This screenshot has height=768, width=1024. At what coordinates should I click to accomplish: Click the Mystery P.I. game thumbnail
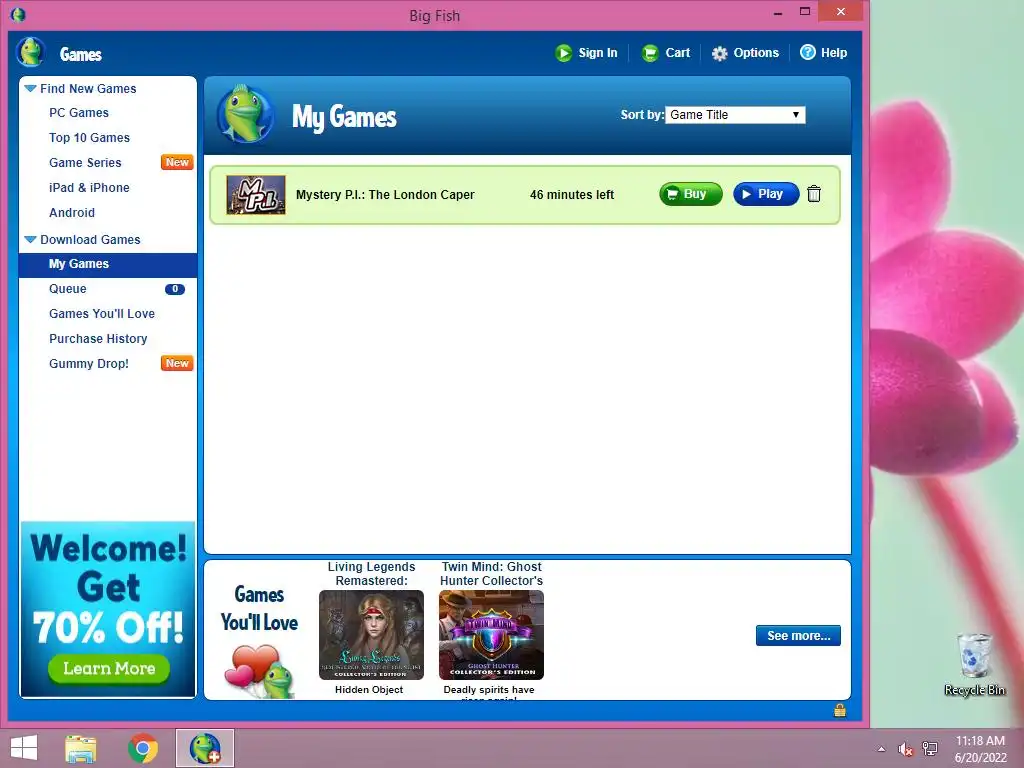256,195
